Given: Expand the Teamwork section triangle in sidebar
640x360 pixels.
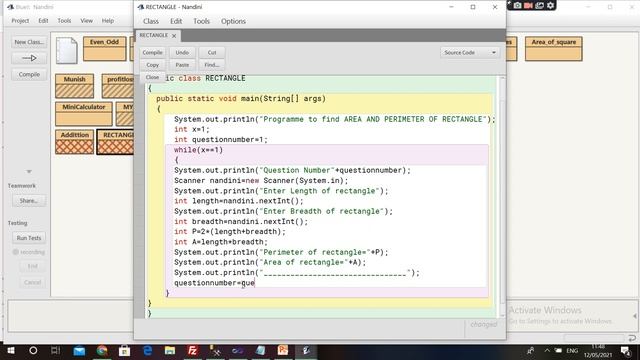Looking at the screenshot, I should pyautogui.click(x=29, y=171).
